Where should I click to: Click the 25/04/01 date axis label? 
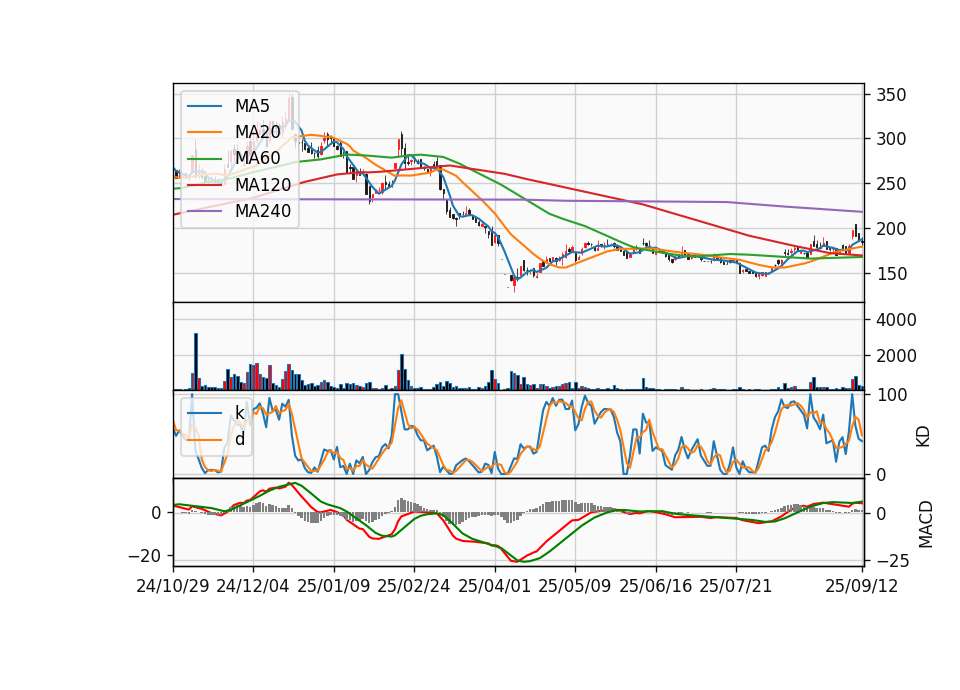(494, 586)
